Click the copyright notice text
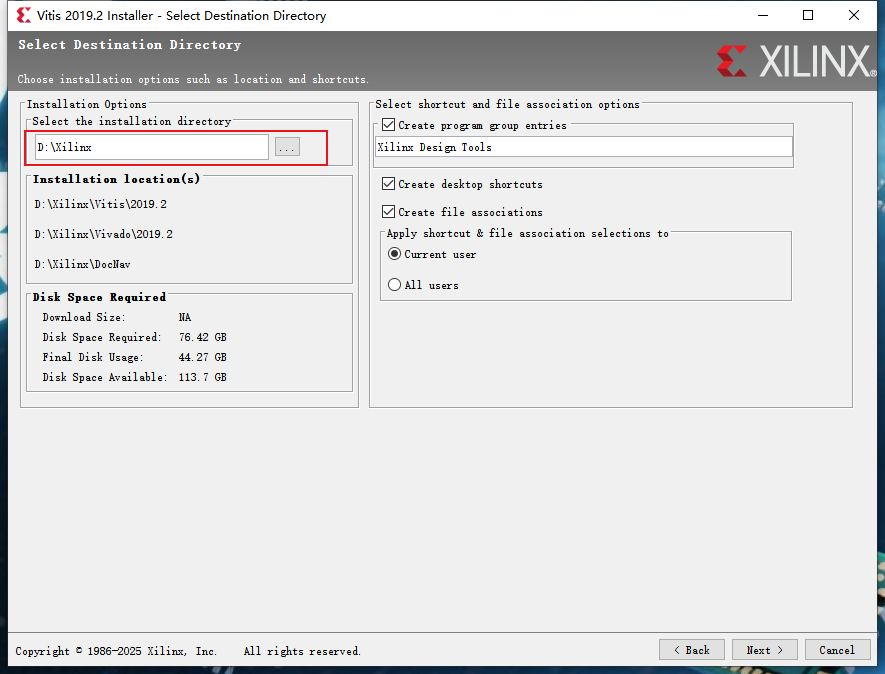Image resolution: width=885 pixels, height=674 pixels. pos(188,651)
